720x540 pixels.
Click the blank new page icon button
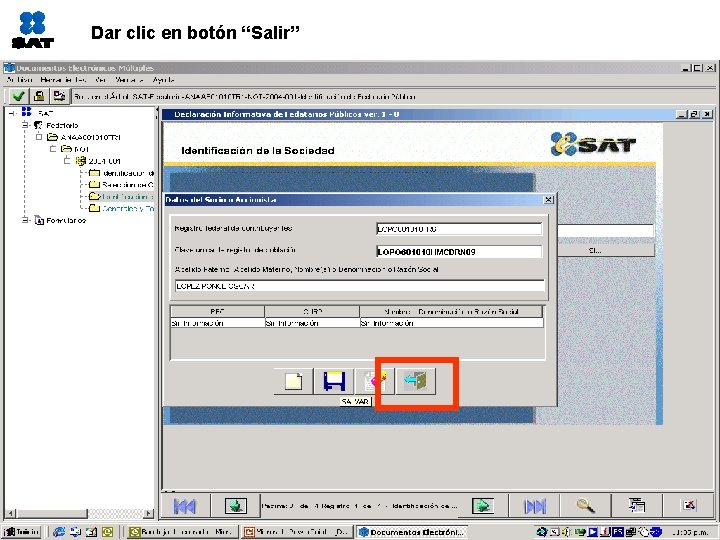click(293, 381)
